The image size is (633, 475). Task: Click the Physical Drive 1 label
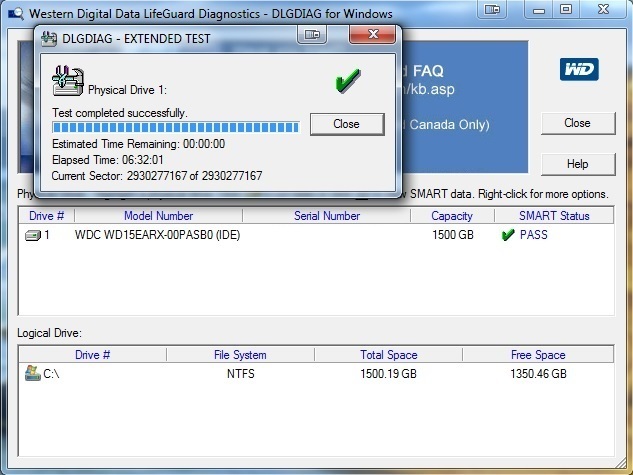tap(127, 90)
